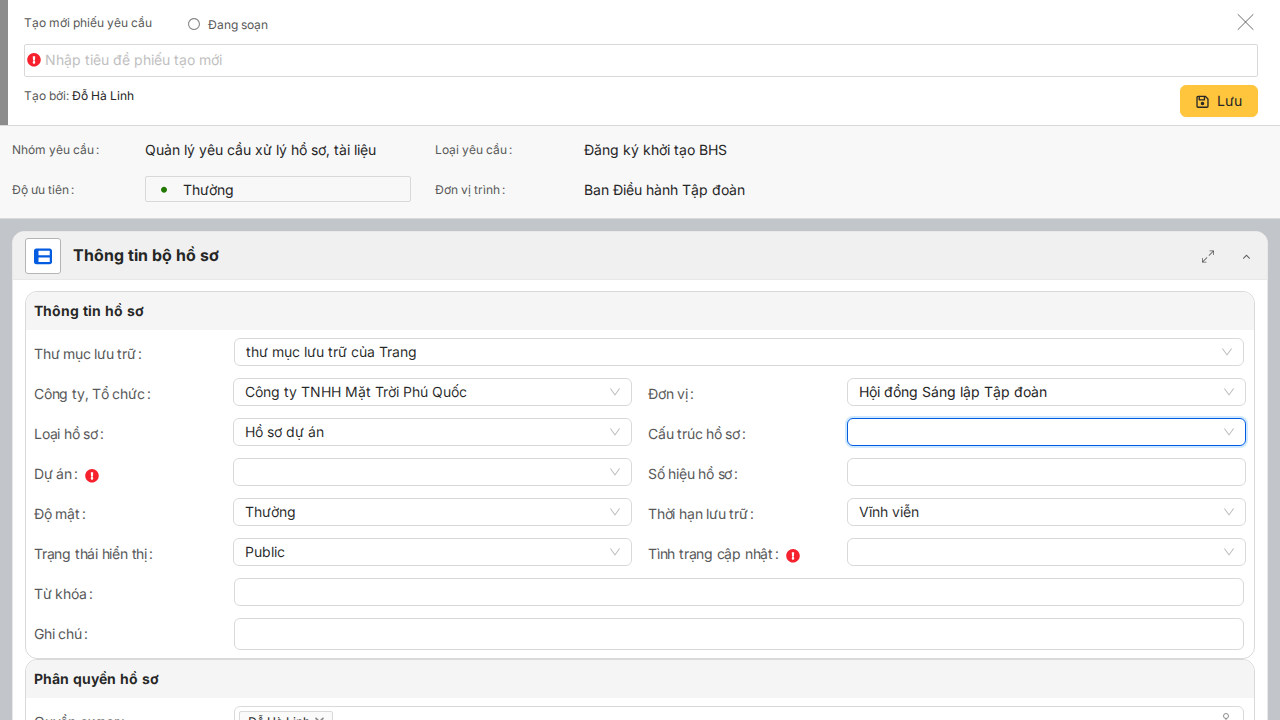Focus the Số hiệu hồ sơ text field

coord(1045,472)
